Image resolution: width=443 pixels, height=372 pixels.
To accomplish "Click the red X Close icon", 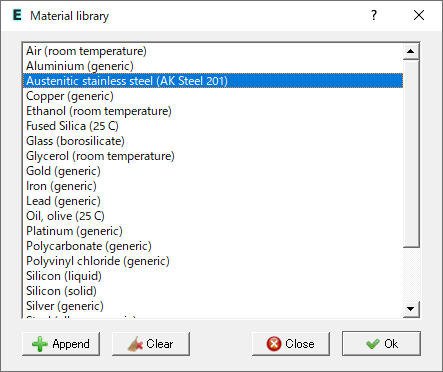I will click(274, 344).
